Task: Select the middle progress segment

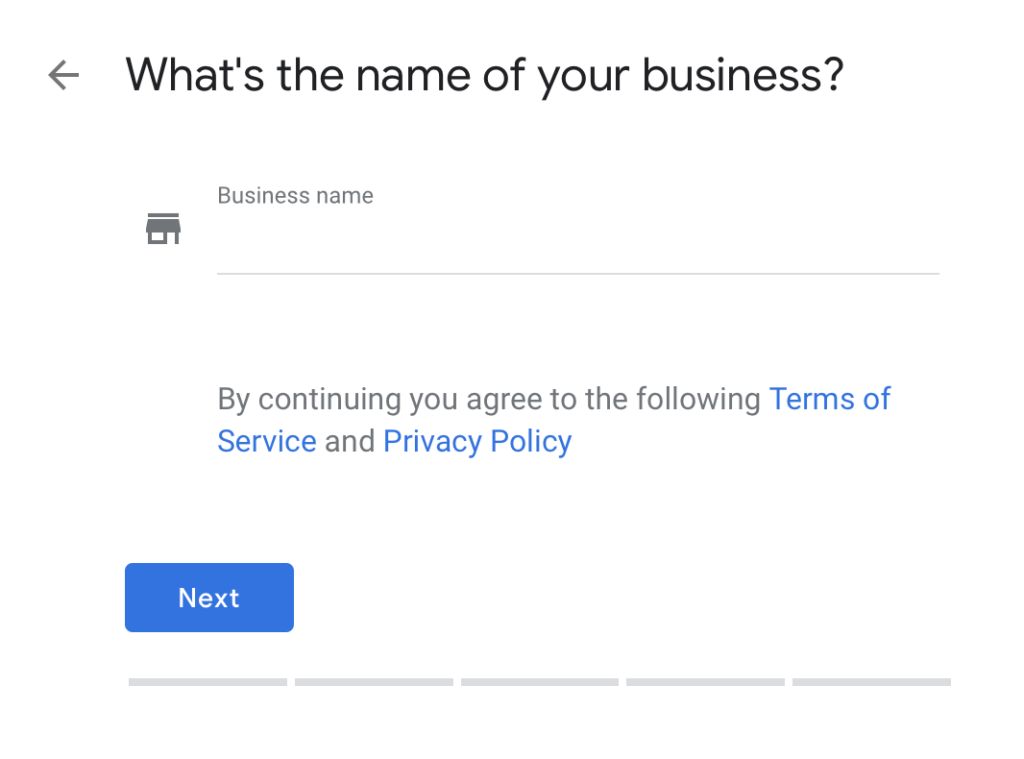Action: (x=539, y=682)
